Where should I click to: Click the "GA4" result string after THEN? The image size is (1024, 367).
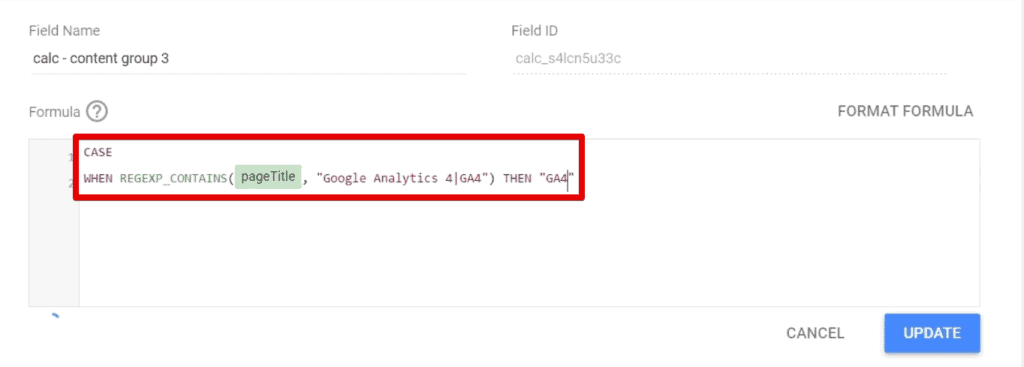(556, 178)
